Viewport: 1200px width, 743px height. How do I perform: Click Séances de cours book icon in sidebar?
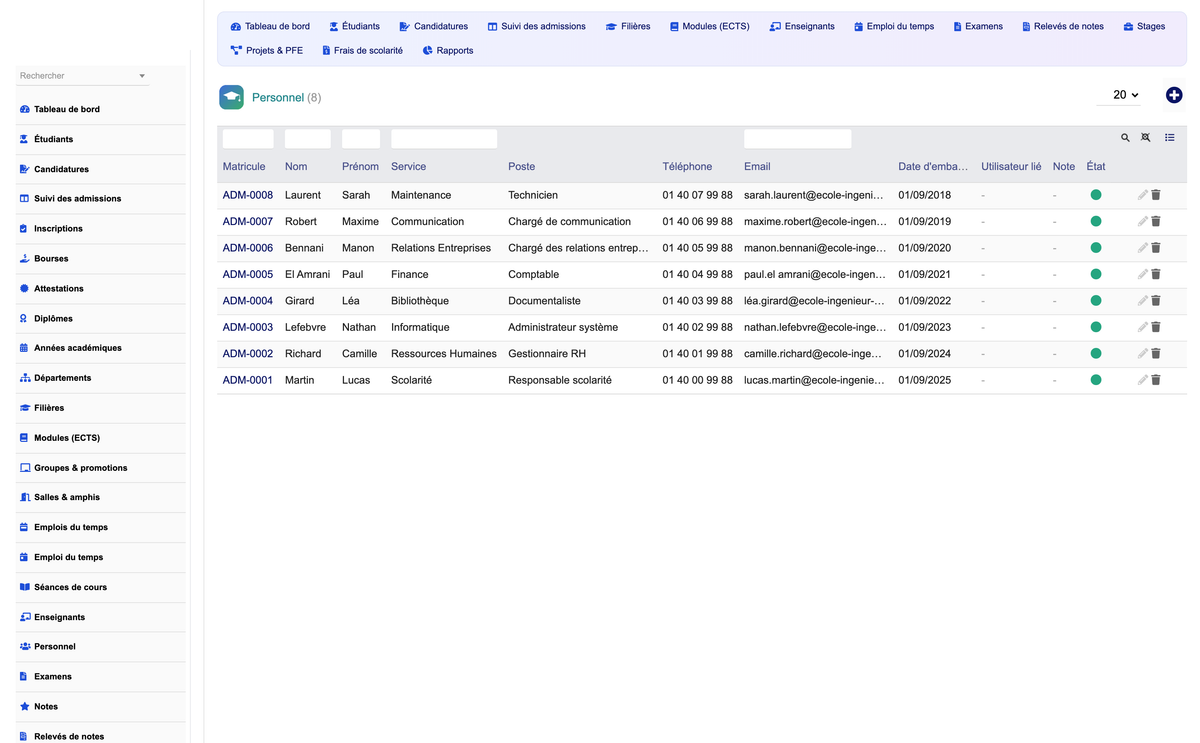point(25,587)
